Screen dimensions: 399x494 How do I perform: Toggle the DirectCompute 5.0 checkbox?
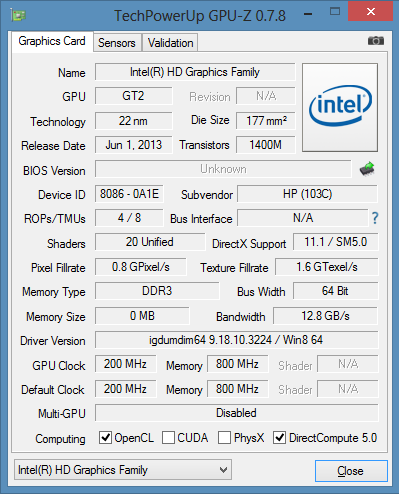[279, 437]
